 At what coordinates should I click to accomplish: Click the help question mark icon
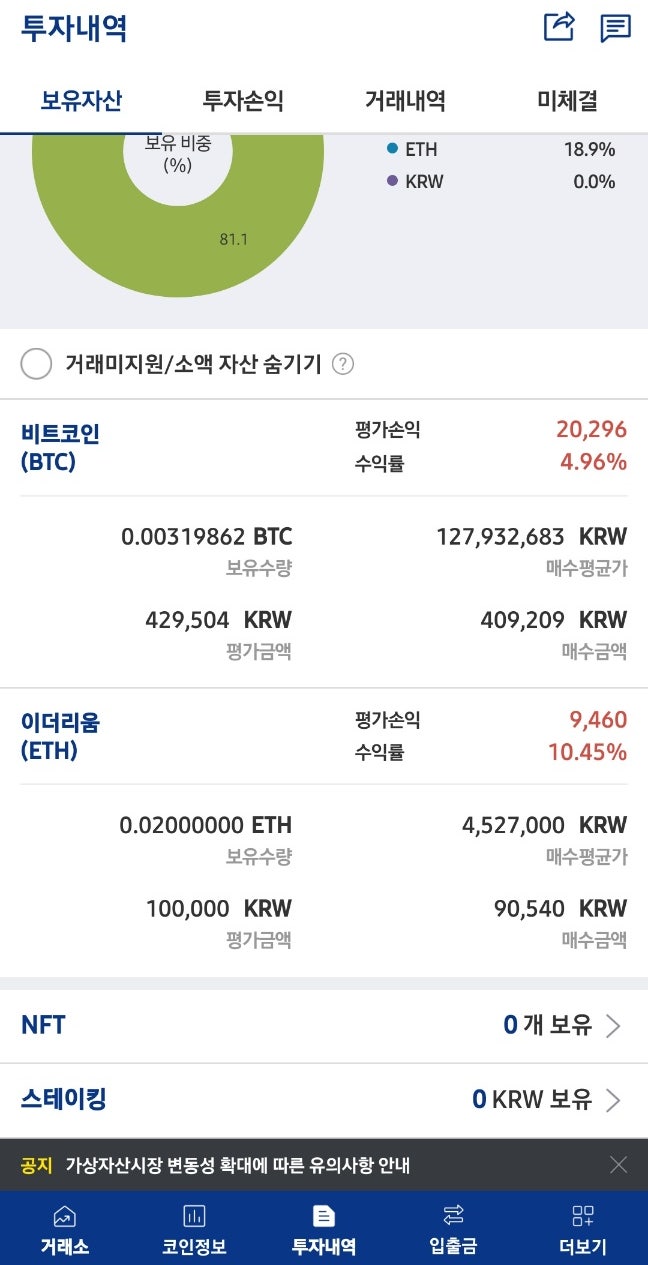343,364
